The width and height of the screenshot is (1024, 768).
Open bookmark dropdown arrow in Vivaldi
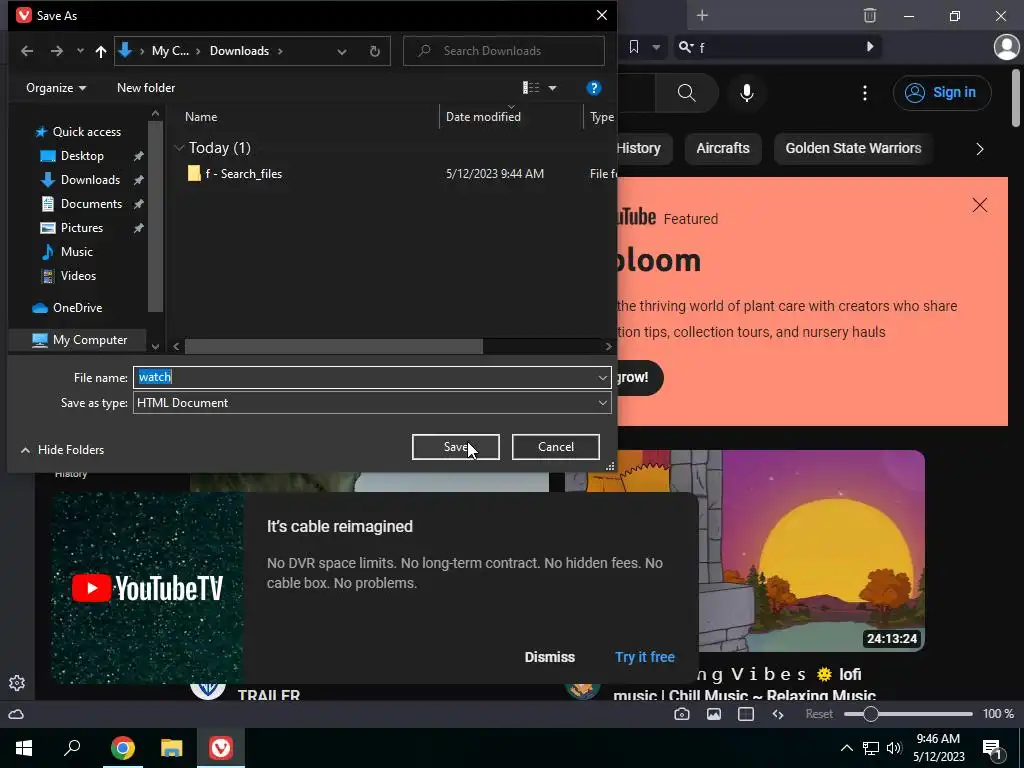pyautogui.click(x=656, y=47)
